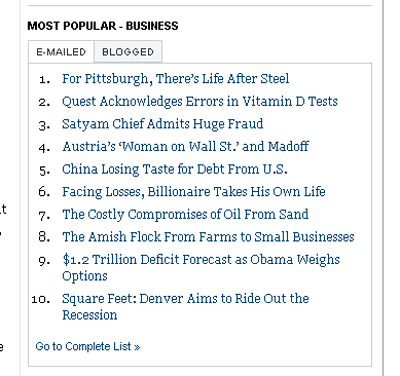Click the word 'Options' in deficit headline
The image size is (400, 376).
pos(85,276)
